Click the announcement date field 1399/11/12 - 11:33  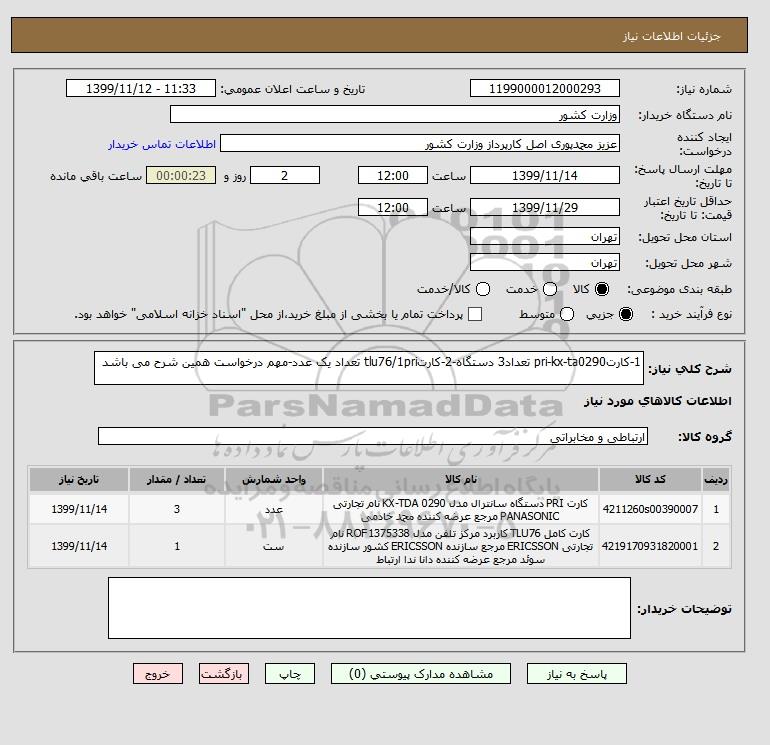(141, 88)
